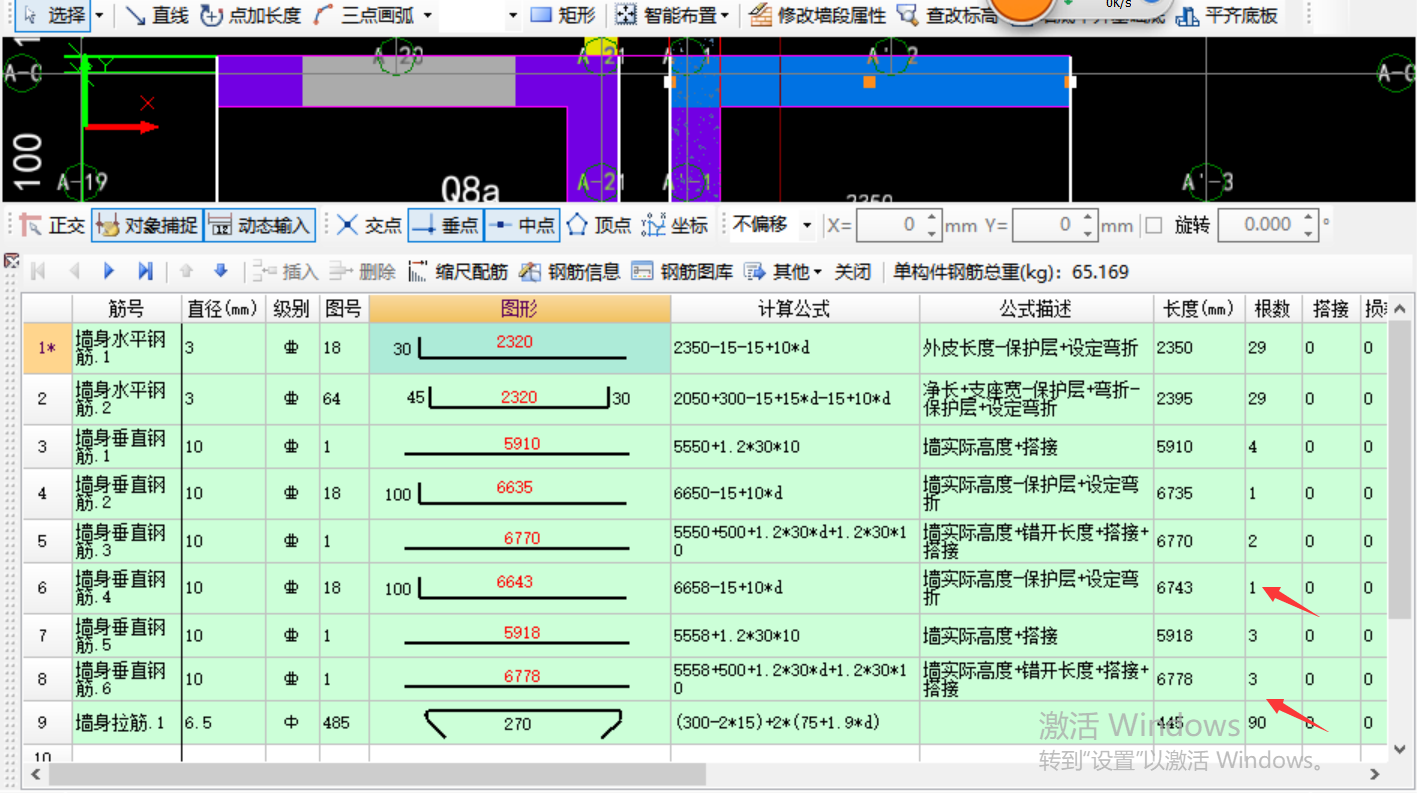
Task: Choose the 直线 line drawing tool
Action: point(158,16)
